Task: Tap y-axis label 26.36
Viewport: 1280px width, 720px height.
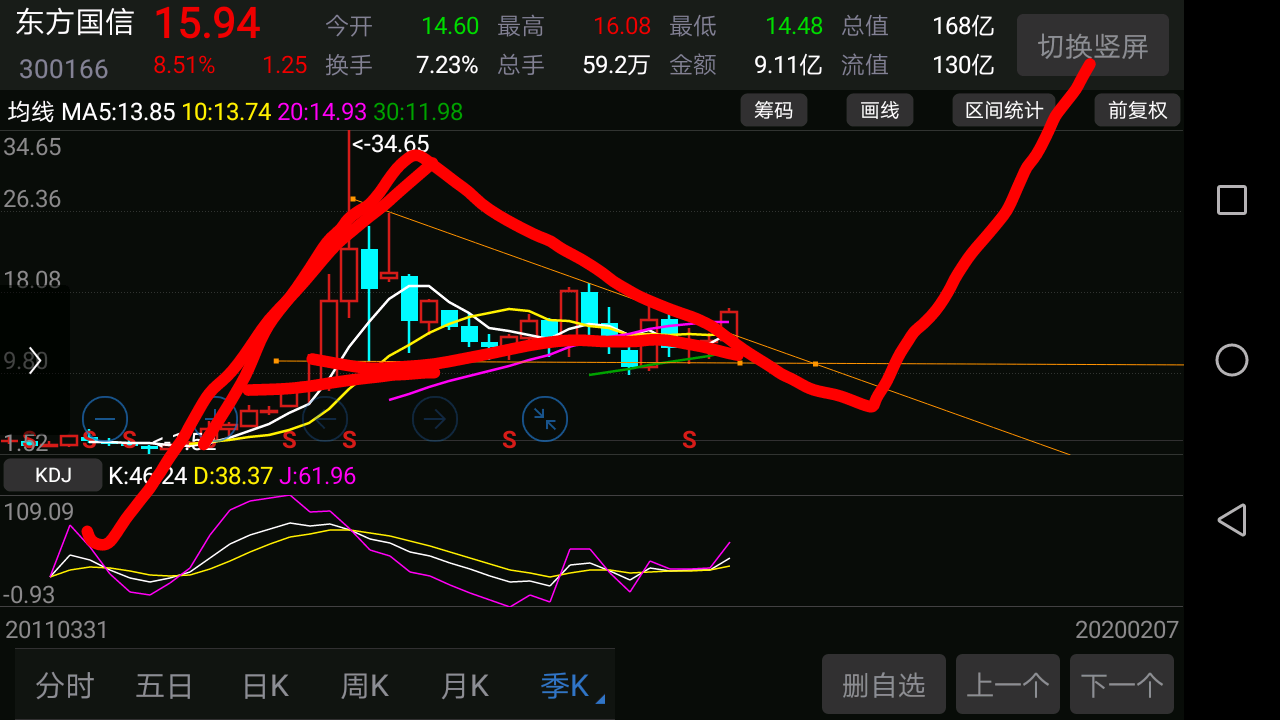Action: coord(32,199)
